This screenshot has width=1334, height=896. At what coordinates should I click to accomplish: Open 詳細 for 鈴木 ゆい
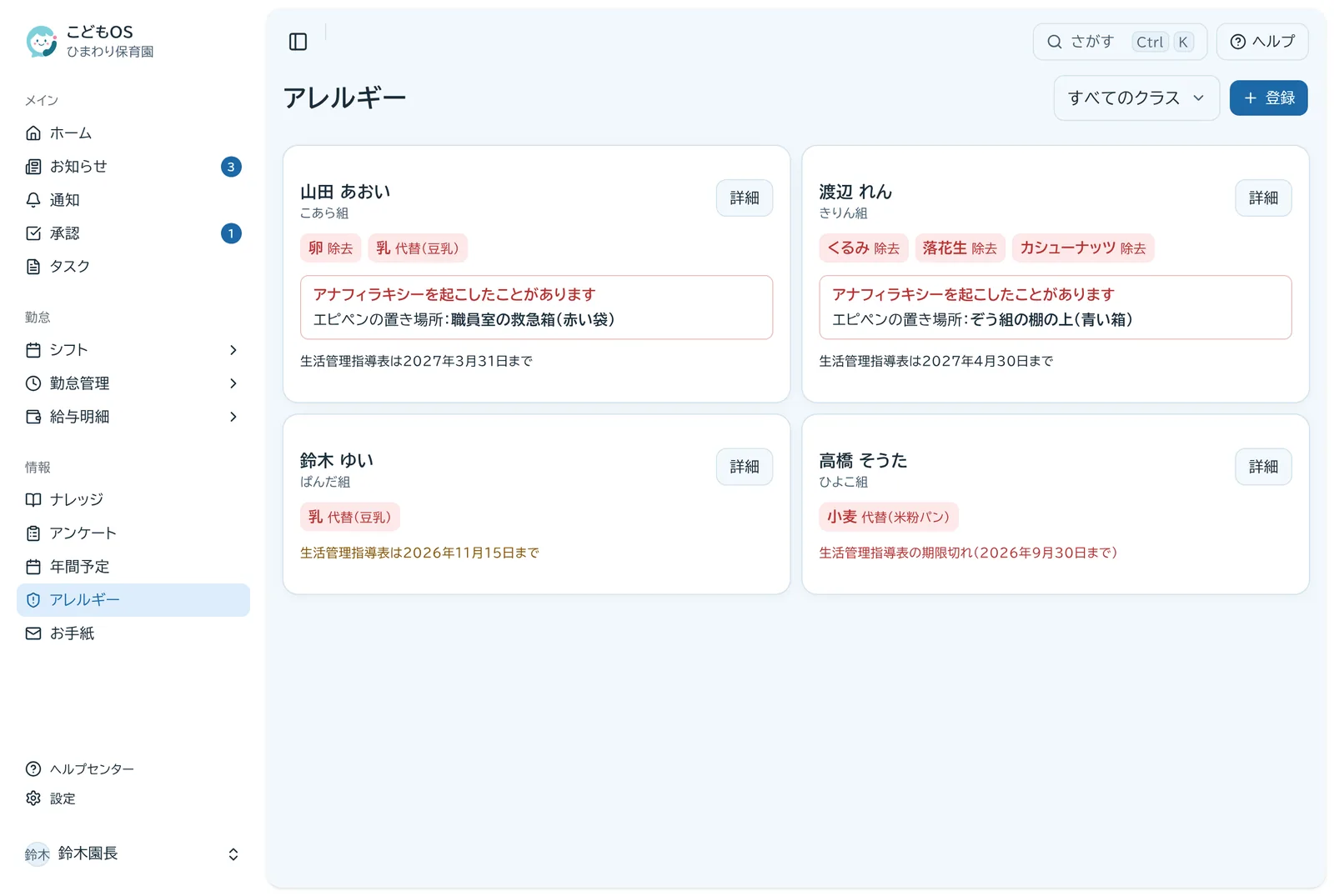click(x=745, y=467)
